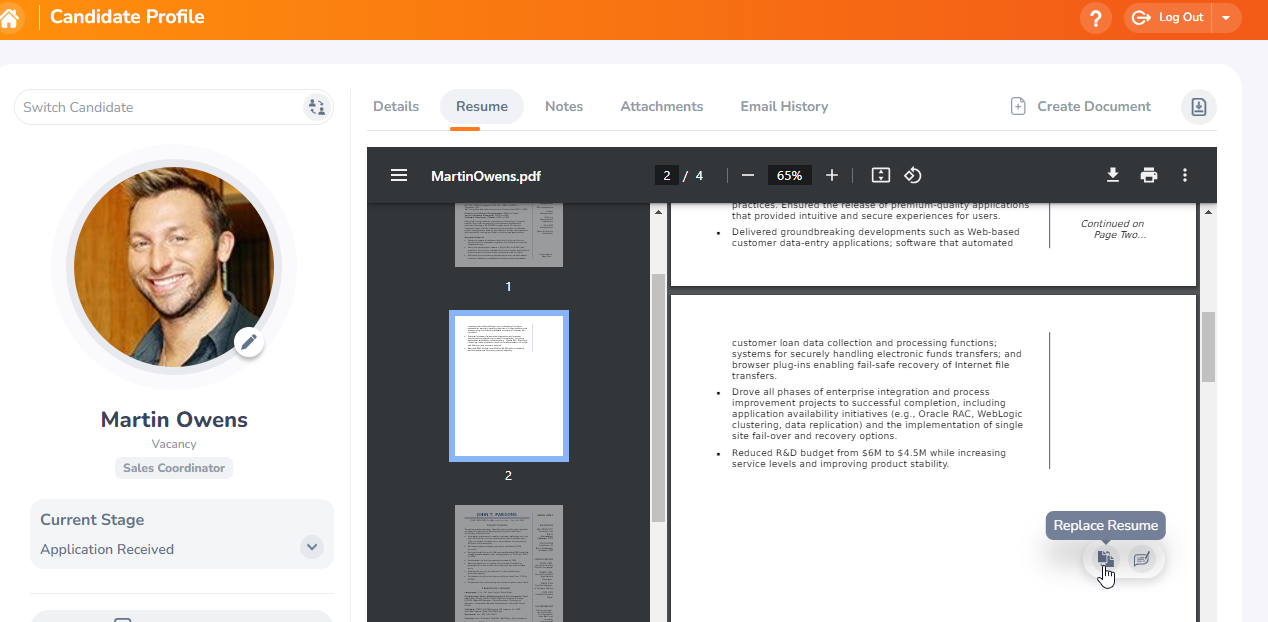Click the Create Document button
Screen dimensions: 1268x622
[x=1080, y=106]
